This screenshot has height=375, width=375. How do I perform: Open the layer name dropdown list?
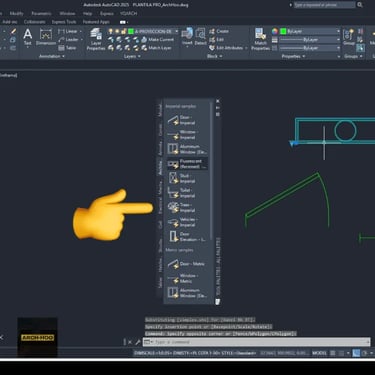pos(154,31)
